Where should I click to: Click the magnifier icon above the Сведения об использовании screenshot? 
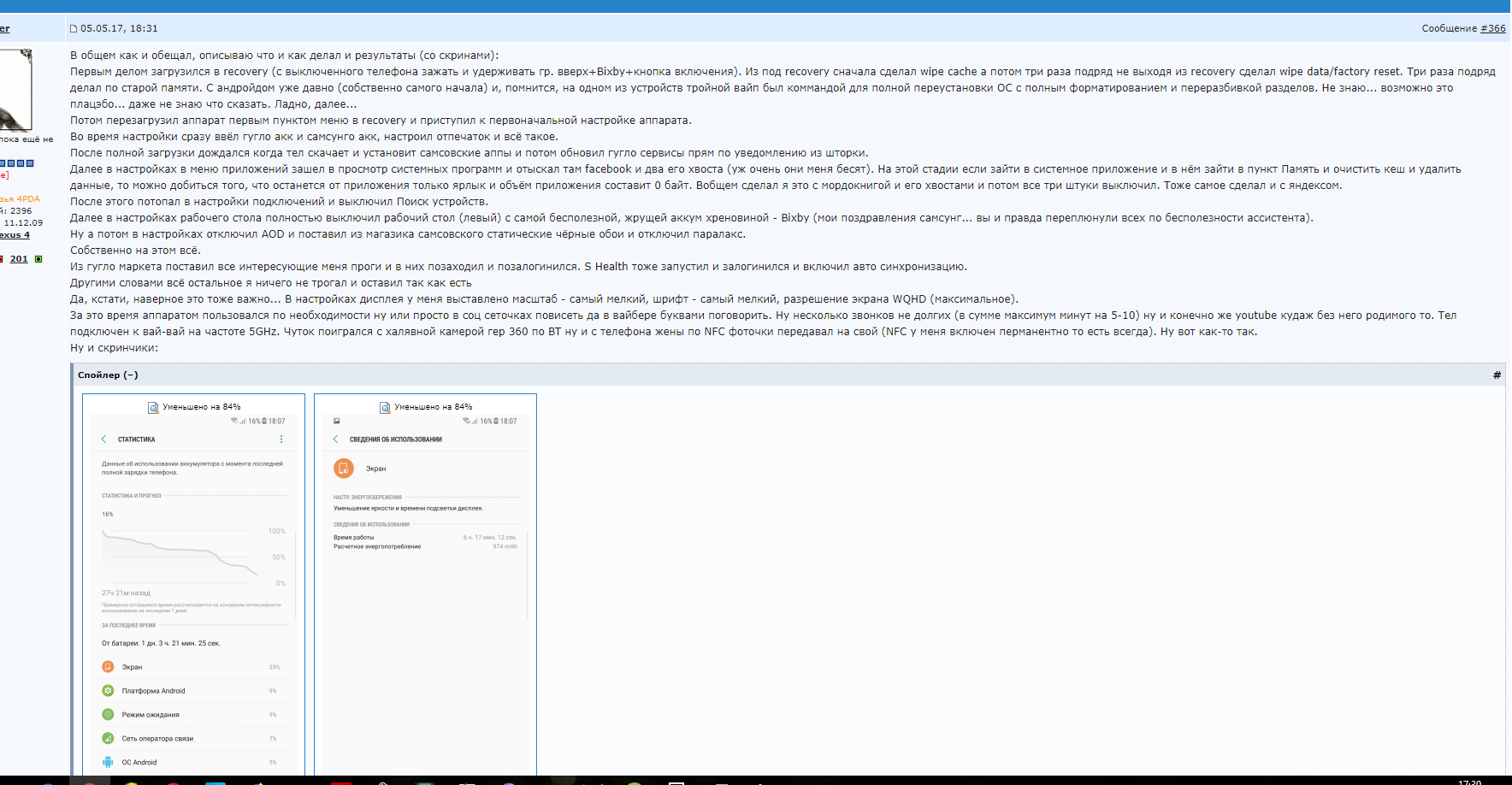click(x=385, y=407)
